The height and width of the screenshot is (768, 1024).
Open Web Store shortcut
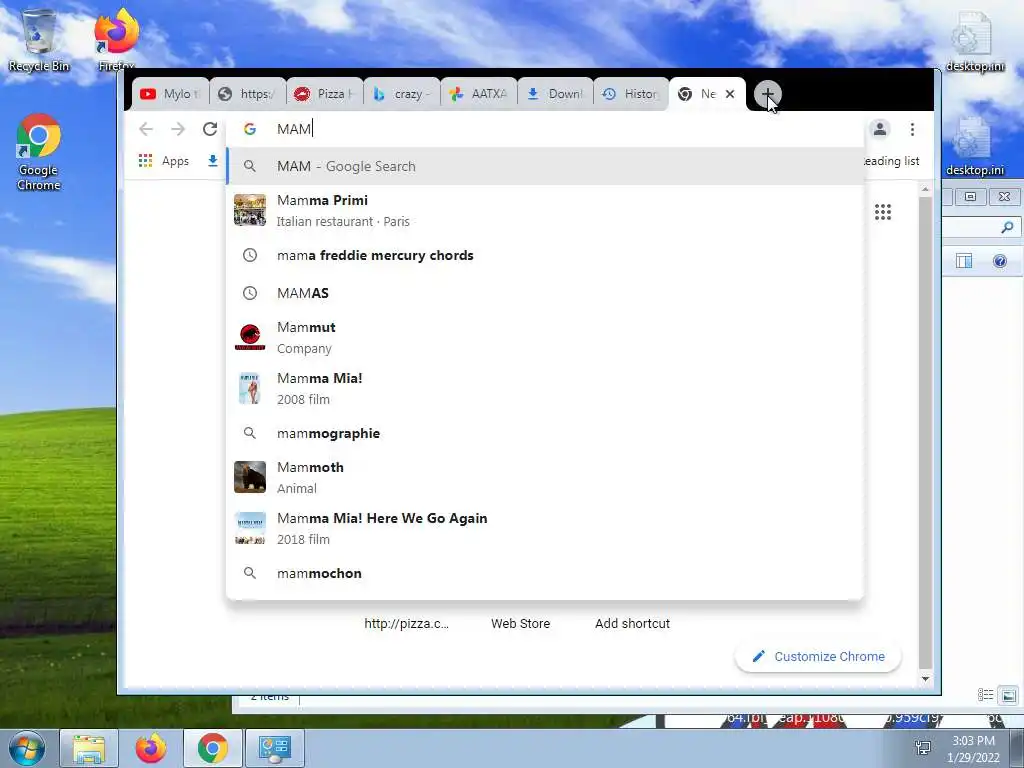(x=520, y=623)
